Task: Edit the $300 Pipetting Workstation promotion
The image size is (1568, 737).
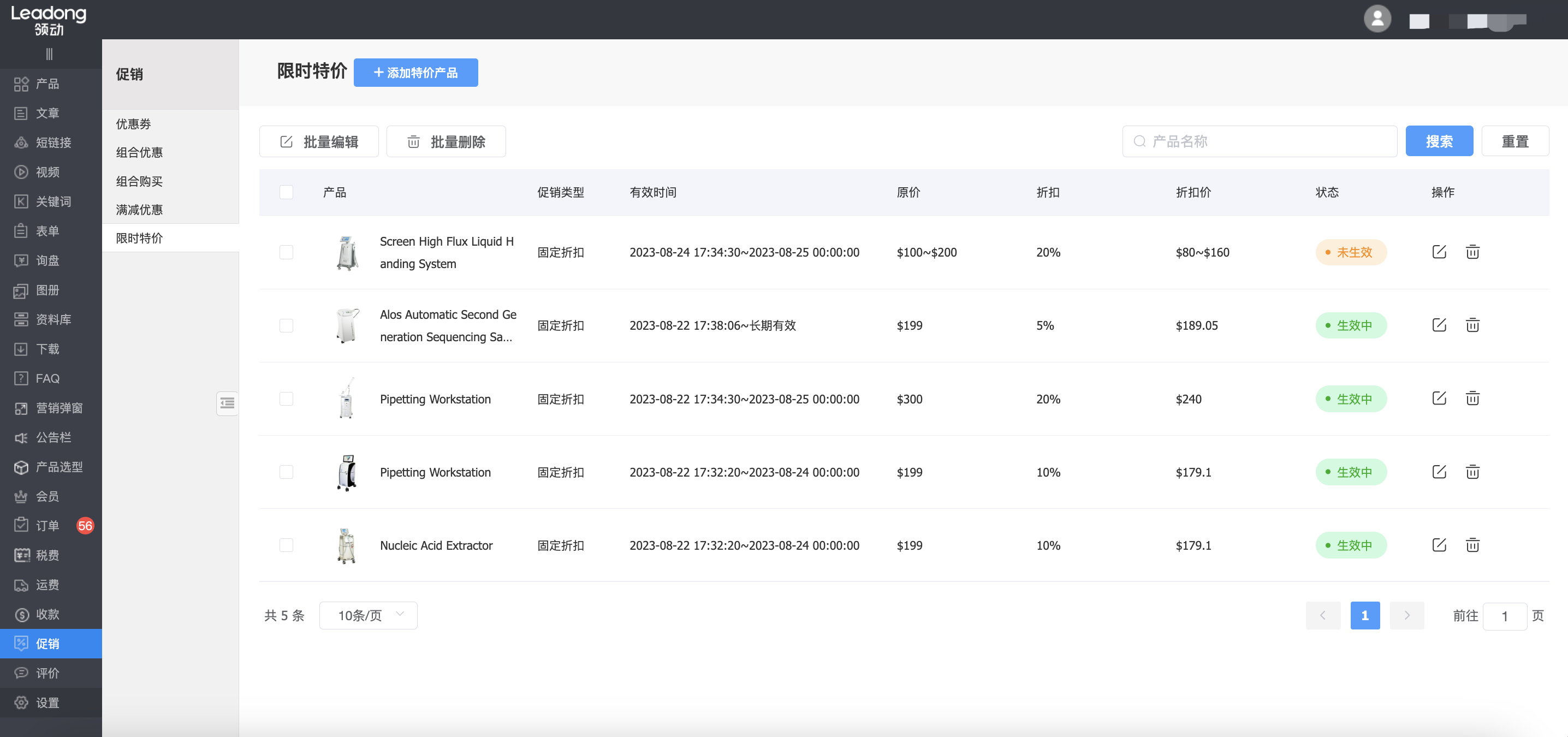Action: [1439, 399]
